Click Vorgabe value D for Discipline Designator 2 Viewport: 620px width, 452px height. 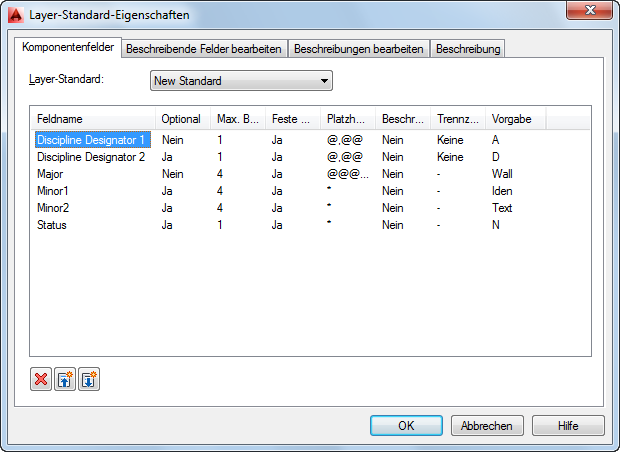pyautogui.click(x=496, y=157)
